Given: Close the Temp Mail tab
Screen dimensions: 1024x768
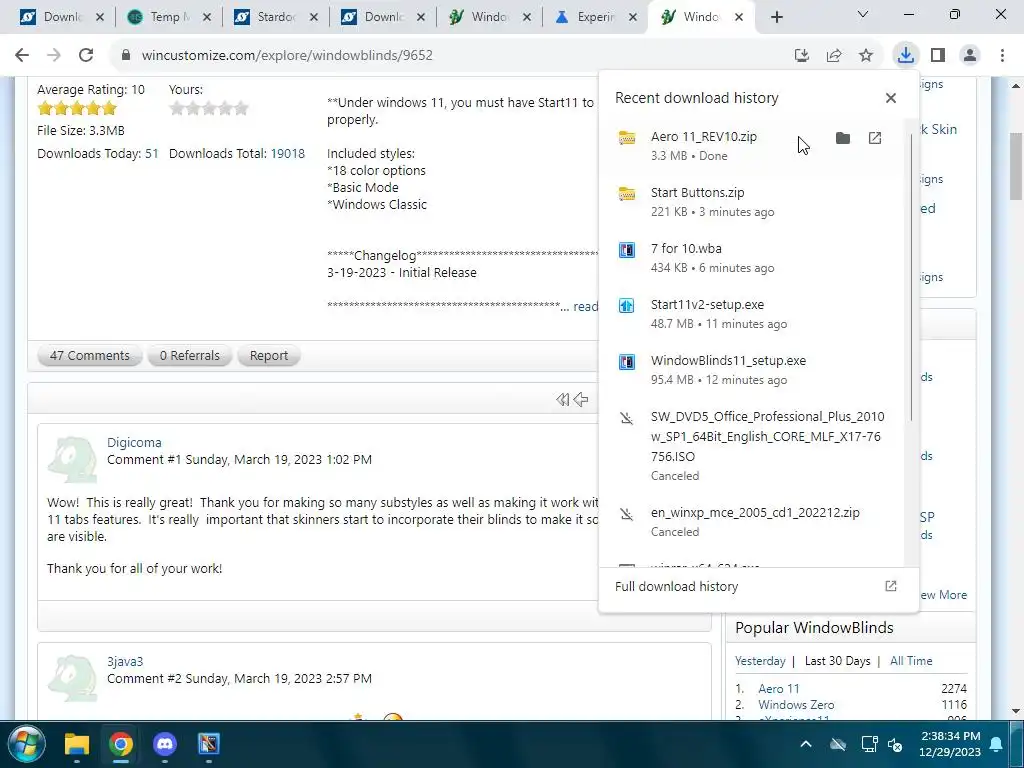Looking at the screenshot, I should click(x=206, y=17).
